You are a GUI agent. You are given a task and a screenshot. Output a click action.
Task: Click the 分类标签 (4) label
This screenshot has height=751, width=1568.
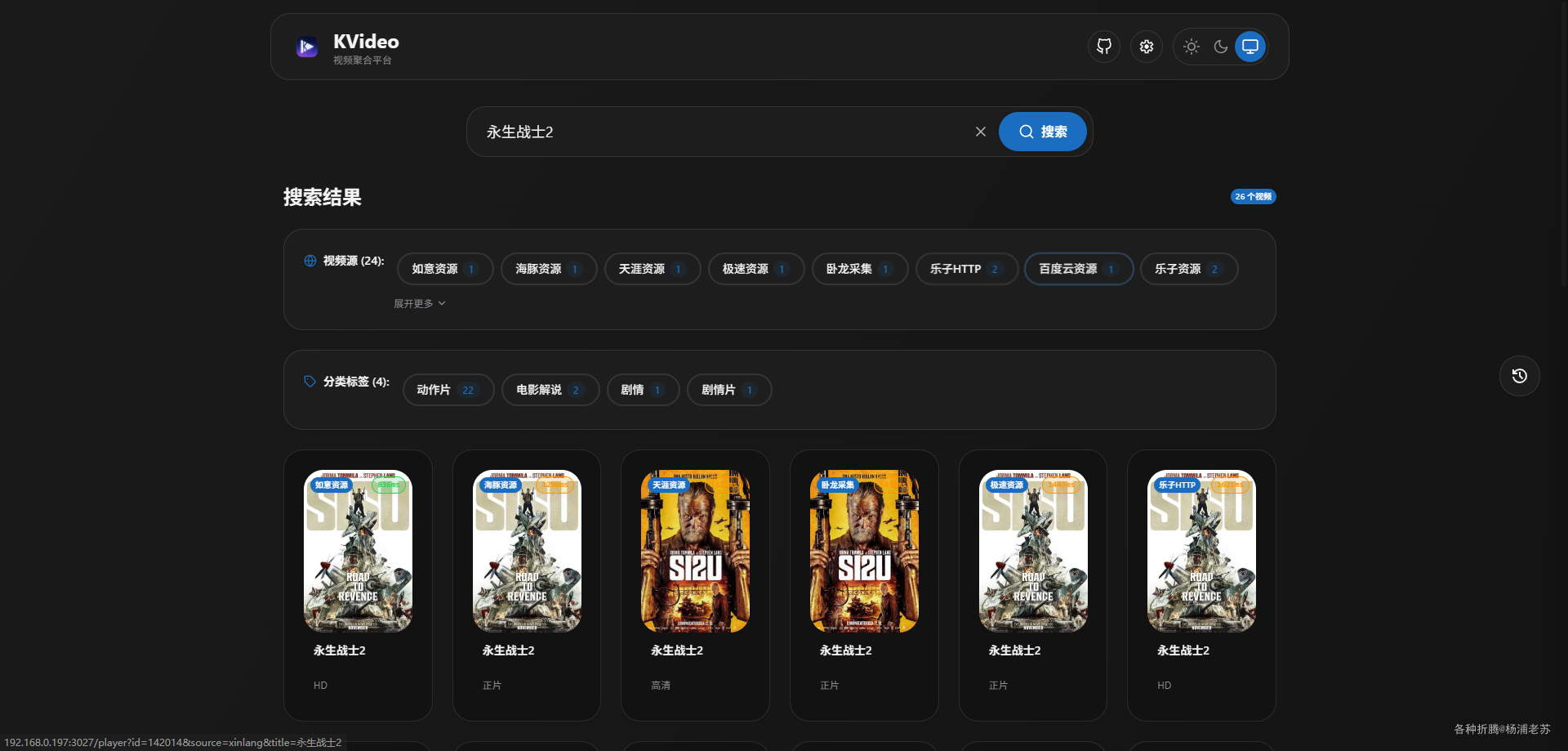pos(356,382)
